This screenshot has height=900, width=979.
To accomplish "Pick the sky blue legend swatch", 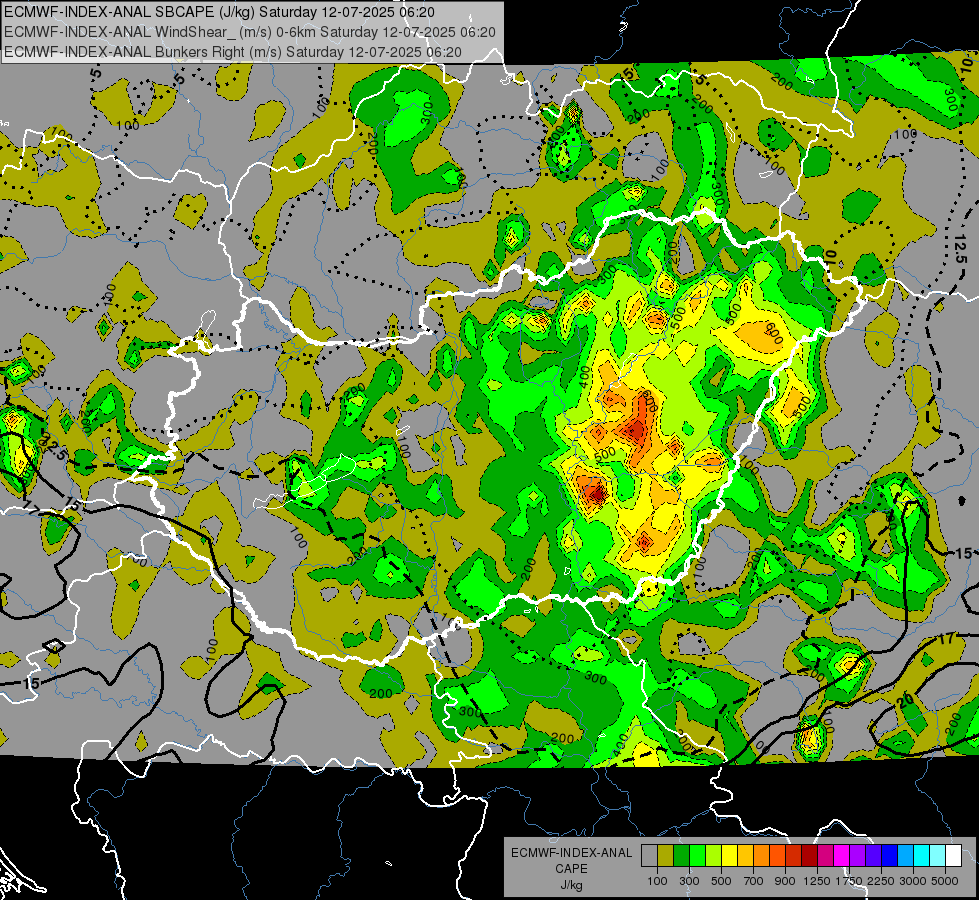I will point(906,856).
